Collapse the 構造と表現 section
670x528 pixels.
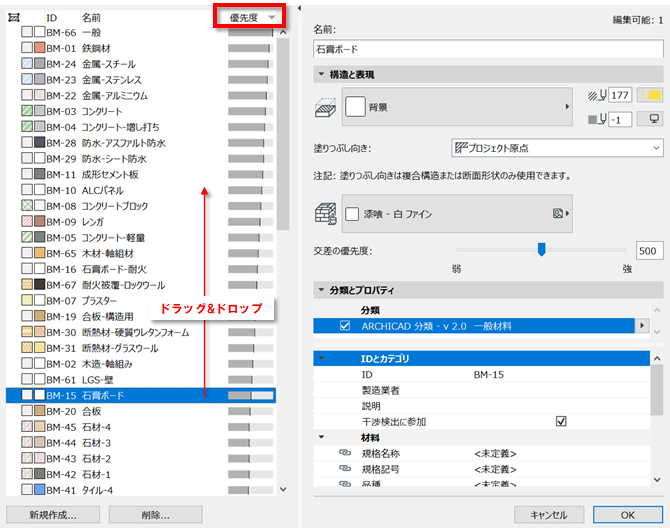[321, 74]
